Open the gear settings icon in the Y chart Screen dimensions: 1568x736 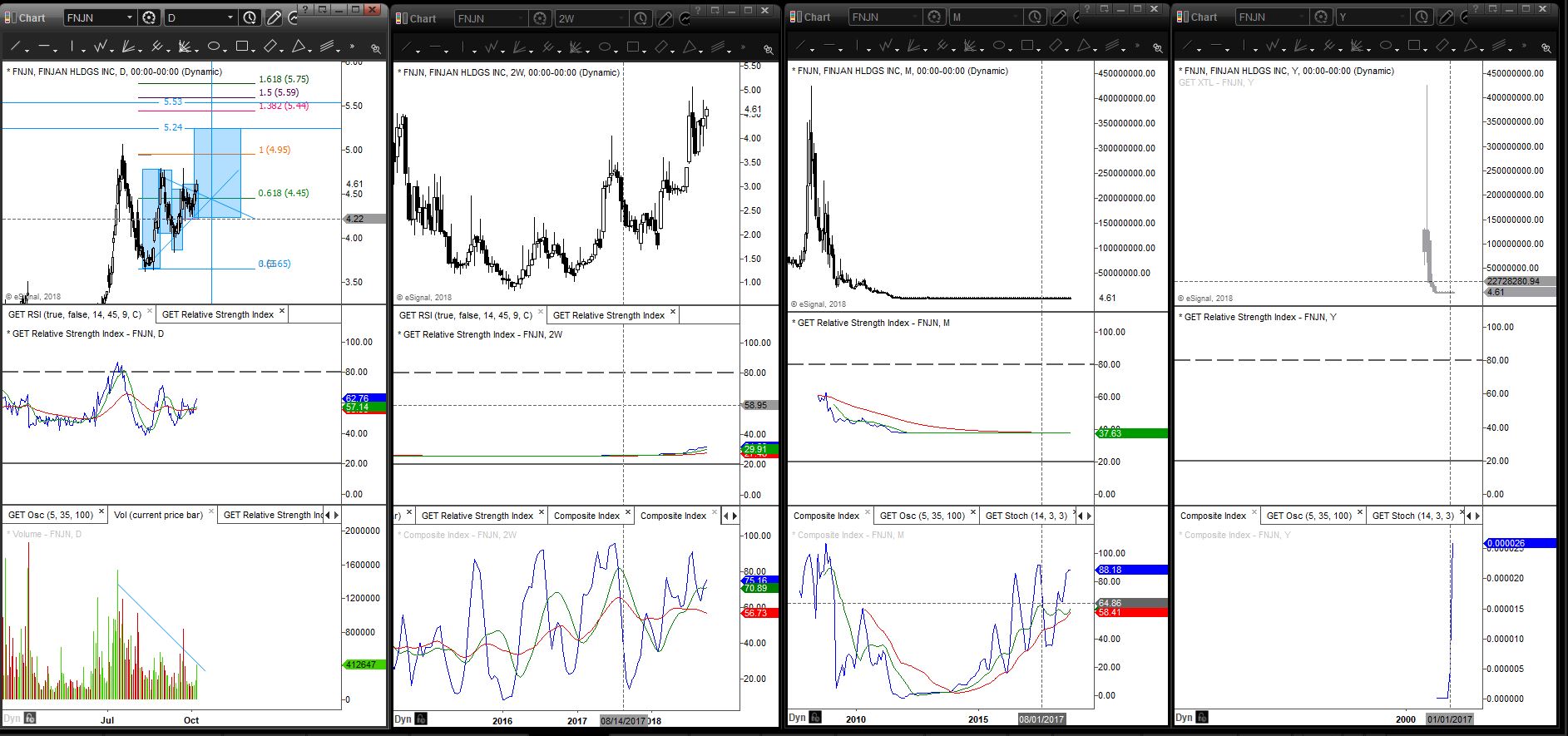[x=1321, y=17]
